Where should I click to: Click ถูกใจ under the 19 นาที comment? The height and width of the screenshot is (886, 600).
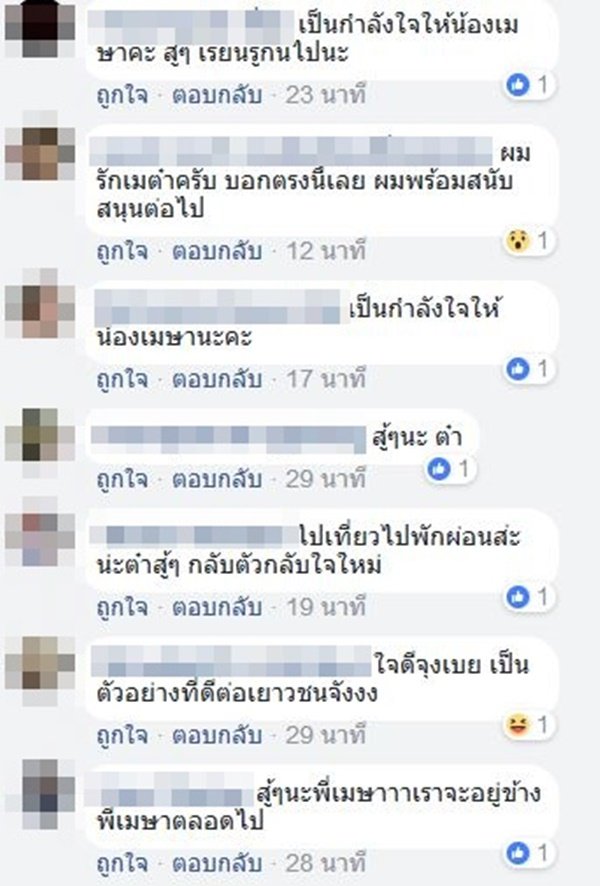(x=123, y=607)
